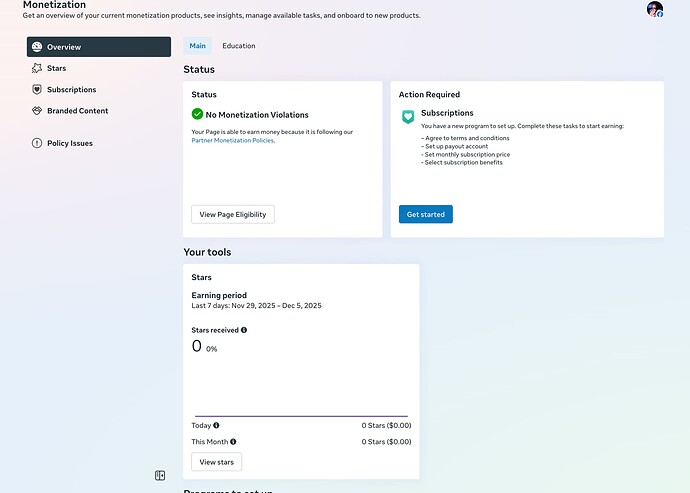Click the info icon beside Stars received
The height and width of the screenshot is (493, 690).
pyautogui.click(x=244, y=330)
